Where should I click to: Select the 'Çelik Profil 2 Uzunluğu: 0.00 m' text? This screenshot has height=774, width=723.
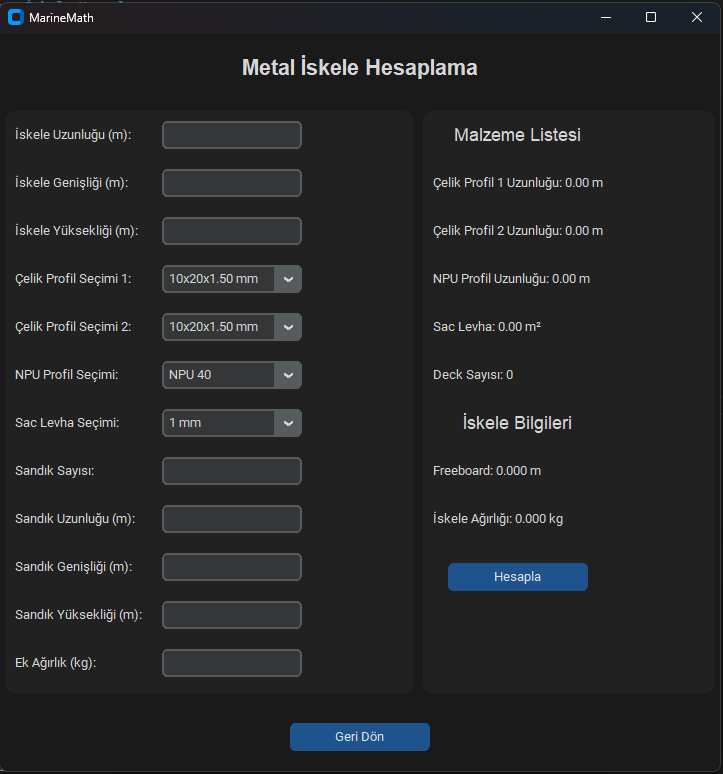point(518,231)
